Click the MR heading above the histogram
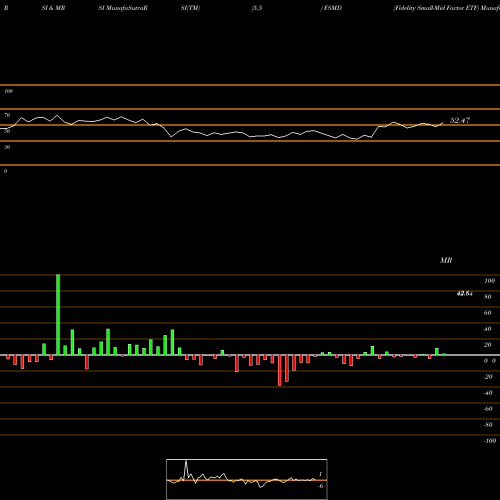This screenshot has width=500, height=500. 446,260
